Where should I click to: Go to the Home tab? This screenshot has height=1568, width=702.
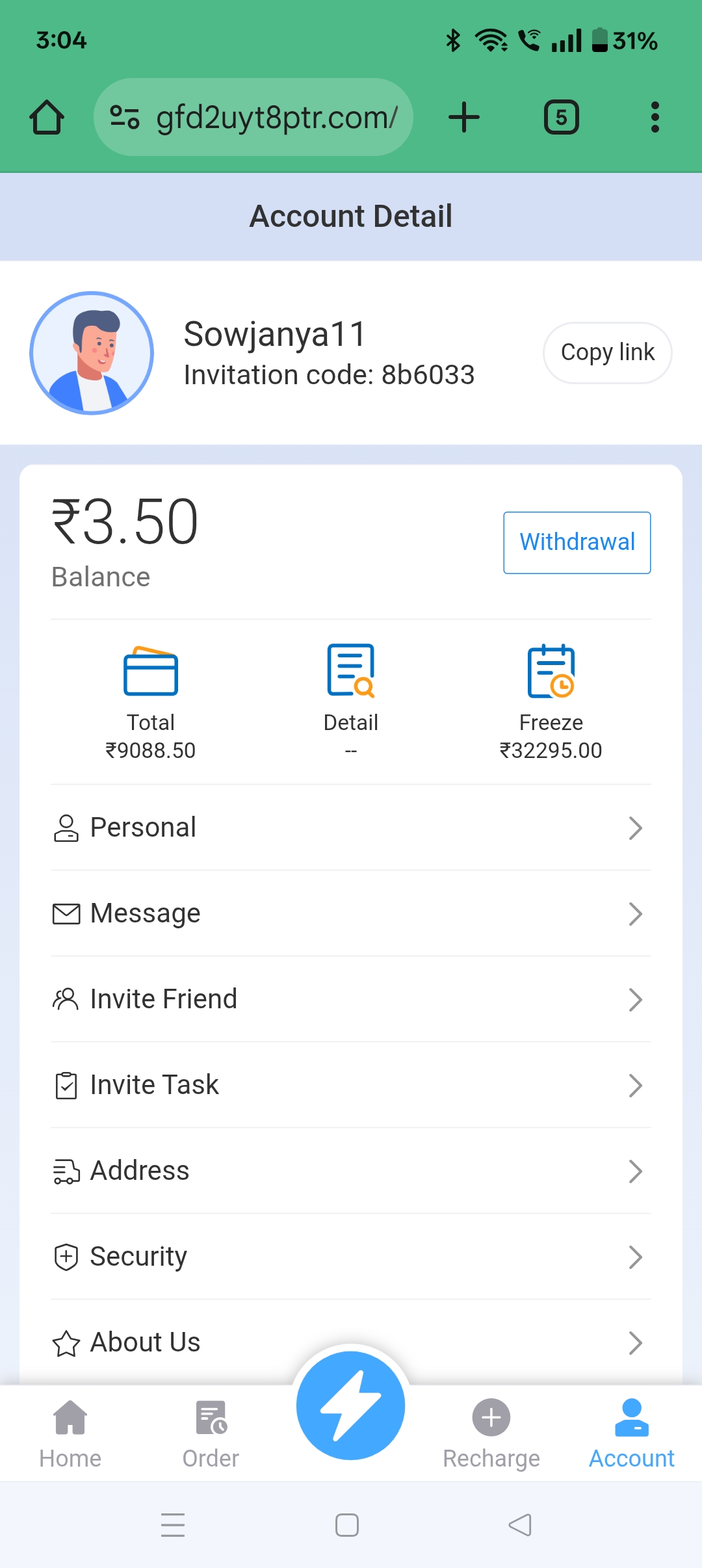coord(70,1433)
